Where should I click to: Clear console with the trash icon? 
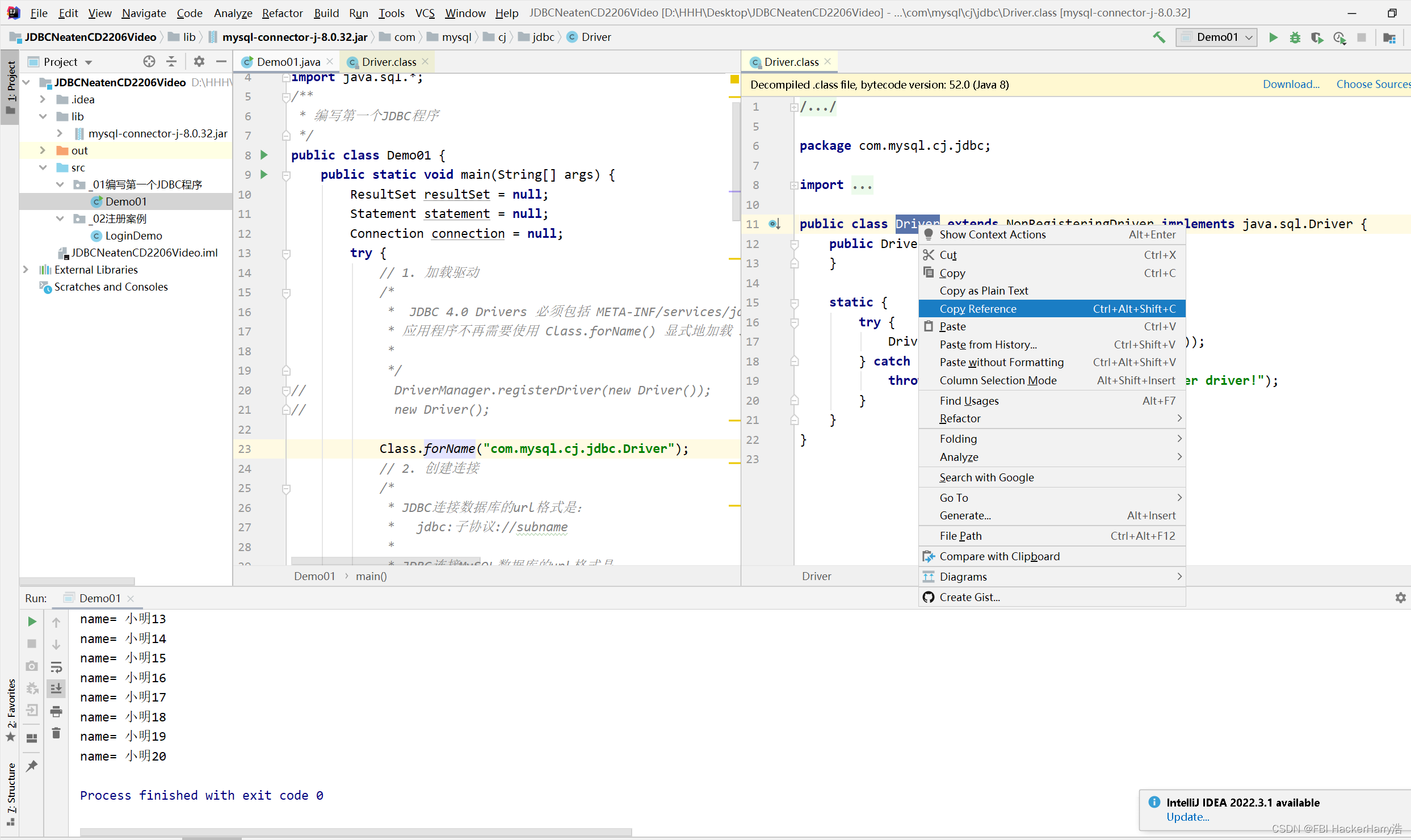point(56,733)
